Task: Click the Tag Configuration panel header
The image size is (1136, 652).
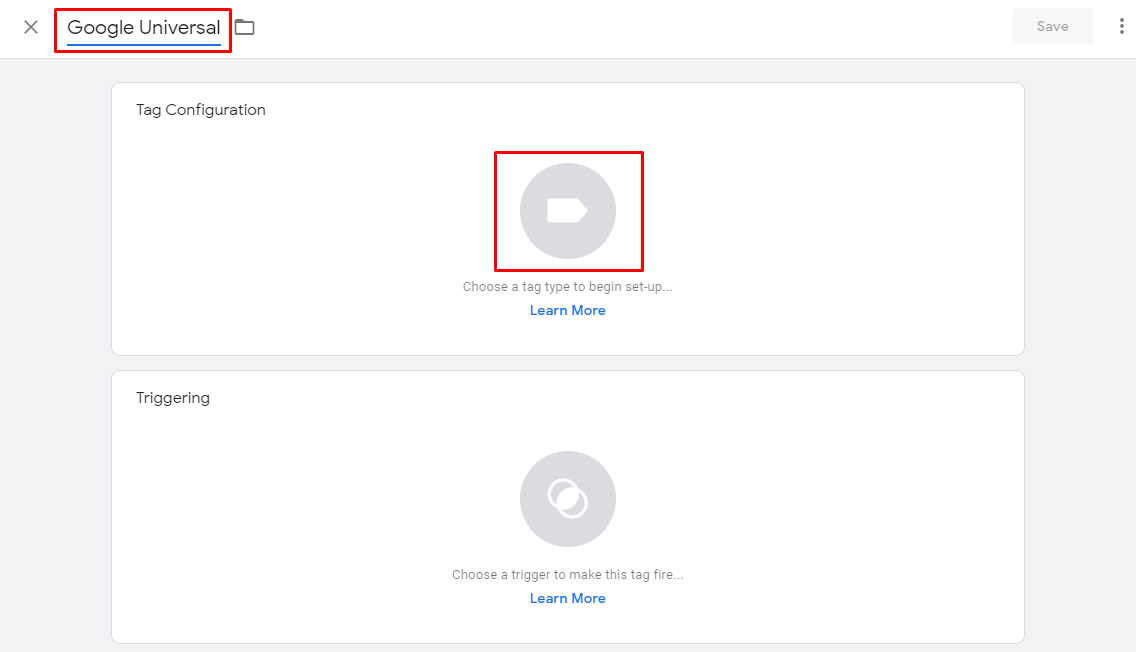Action: [x=201, y=109]
